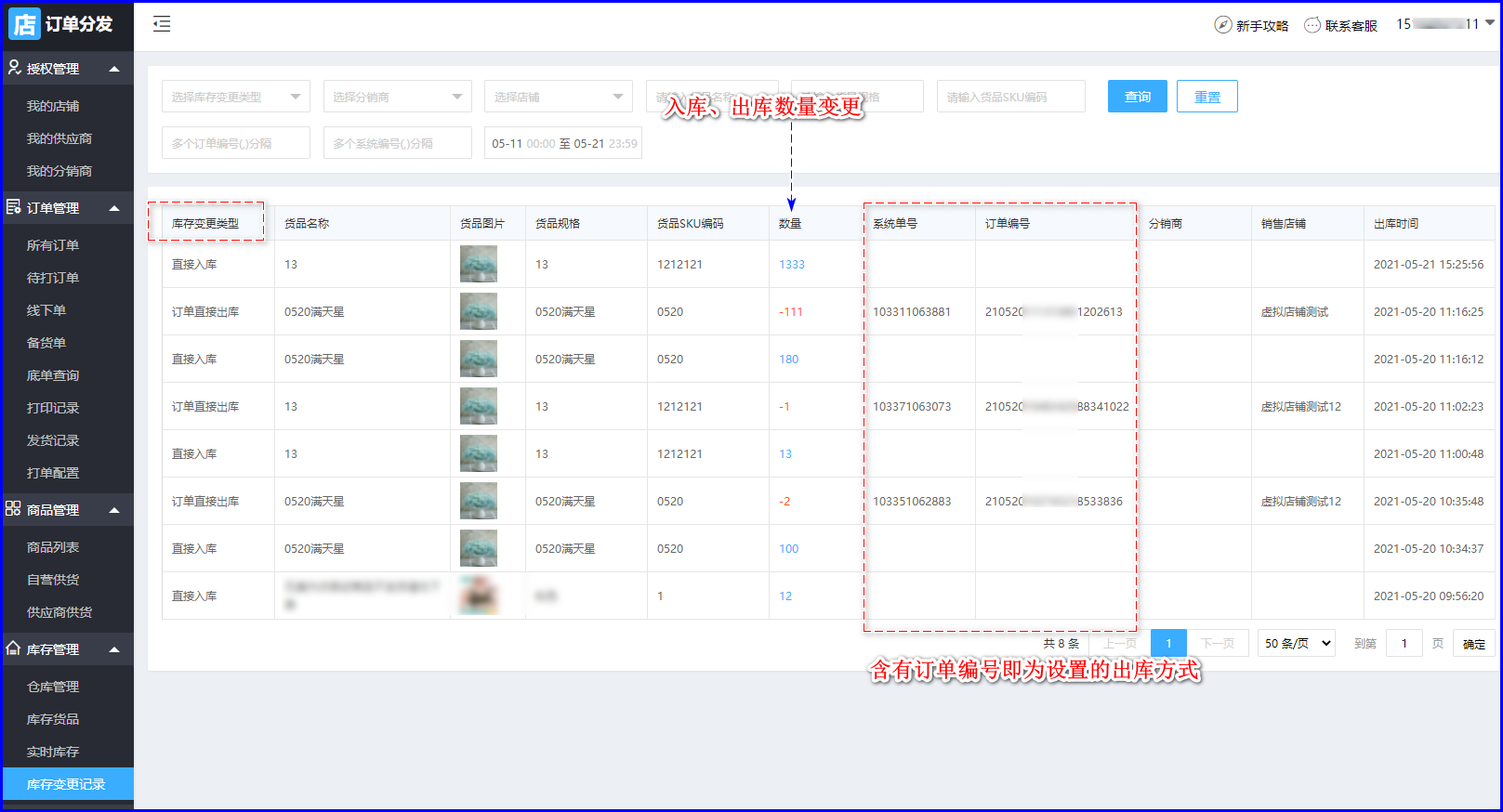Open the 选择库存变更类型 dropdown
This screenshot has width=1503, height=812.
[x=236, y=97]
